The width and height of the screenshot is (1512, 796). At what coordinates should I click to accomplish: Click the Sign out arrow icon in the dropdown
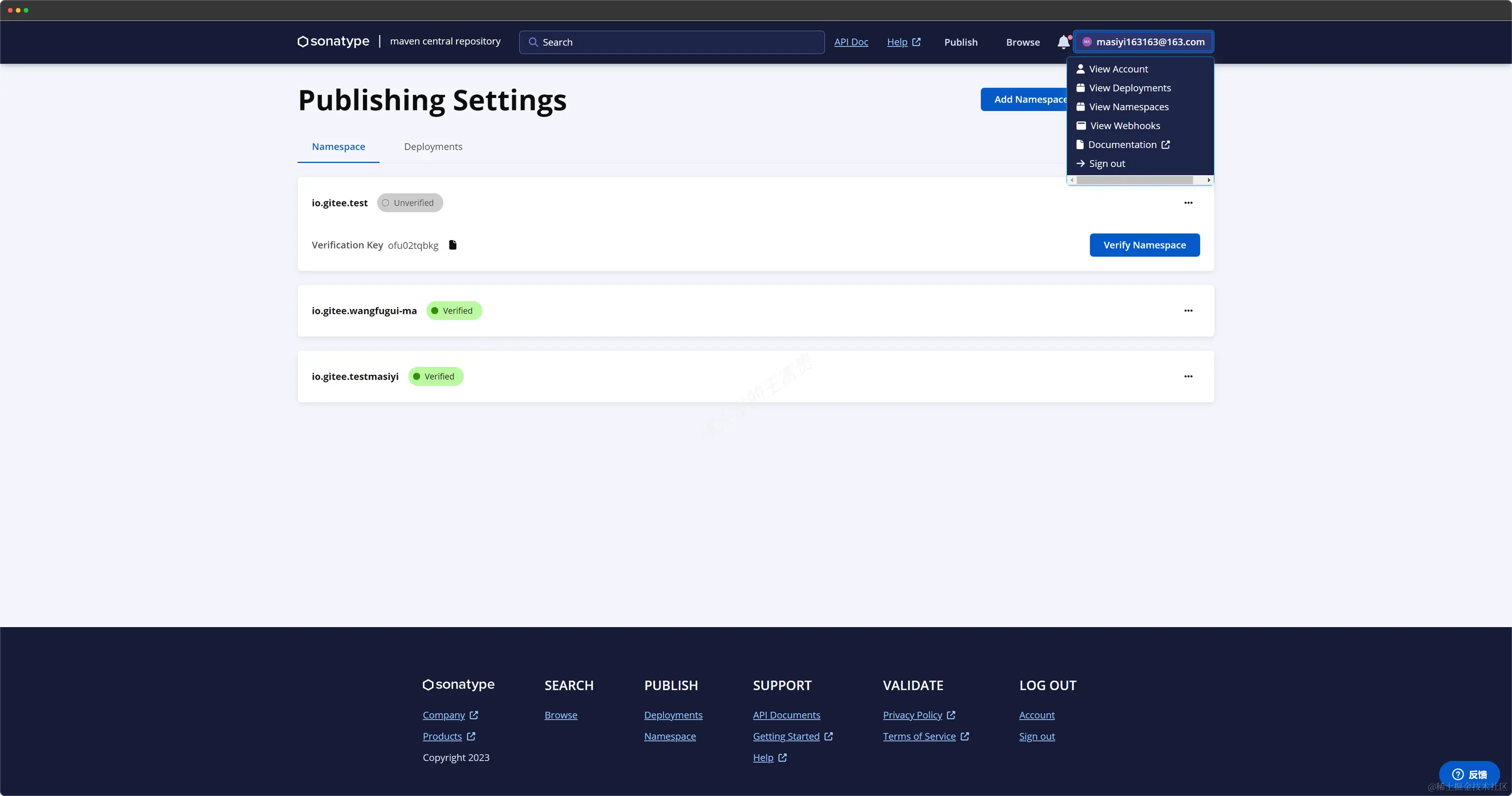tap(1080, 164)
